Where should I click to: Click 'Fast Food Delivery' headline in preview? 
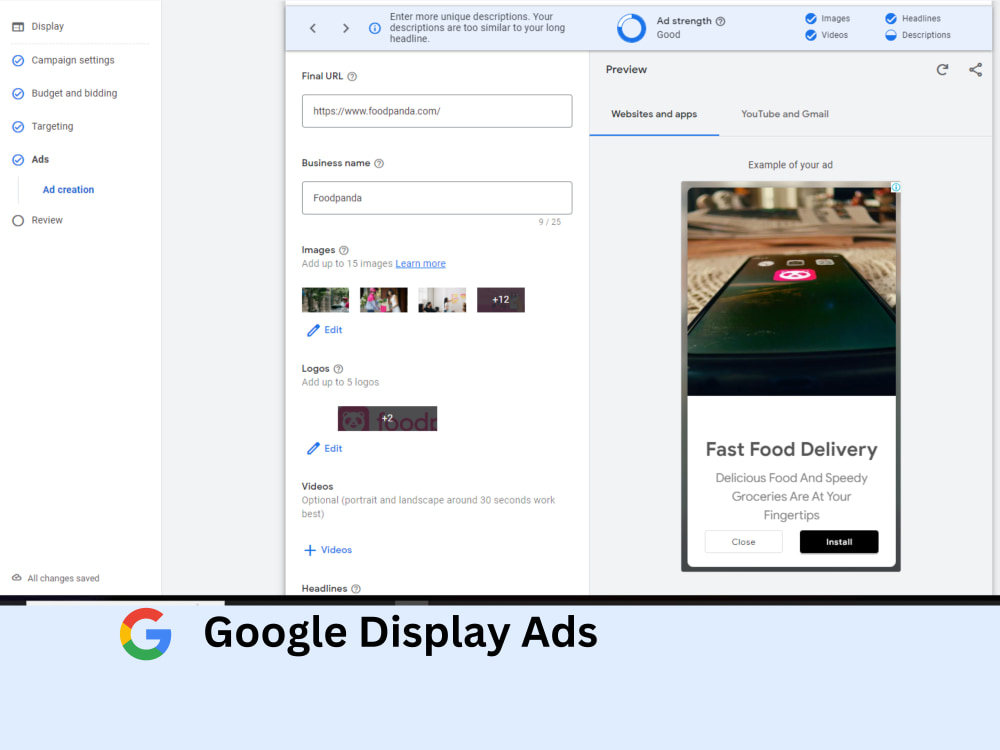click(791, 450)
